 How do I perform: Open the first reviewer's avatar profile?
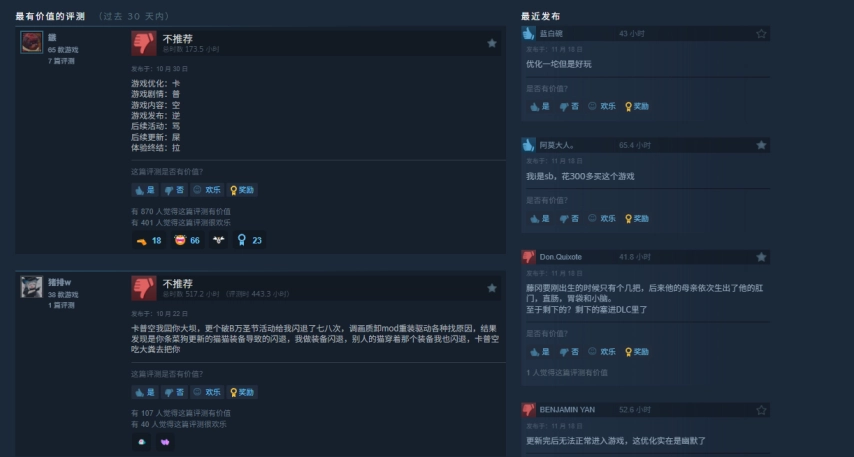pyautogui.click(x=32, y=42)
